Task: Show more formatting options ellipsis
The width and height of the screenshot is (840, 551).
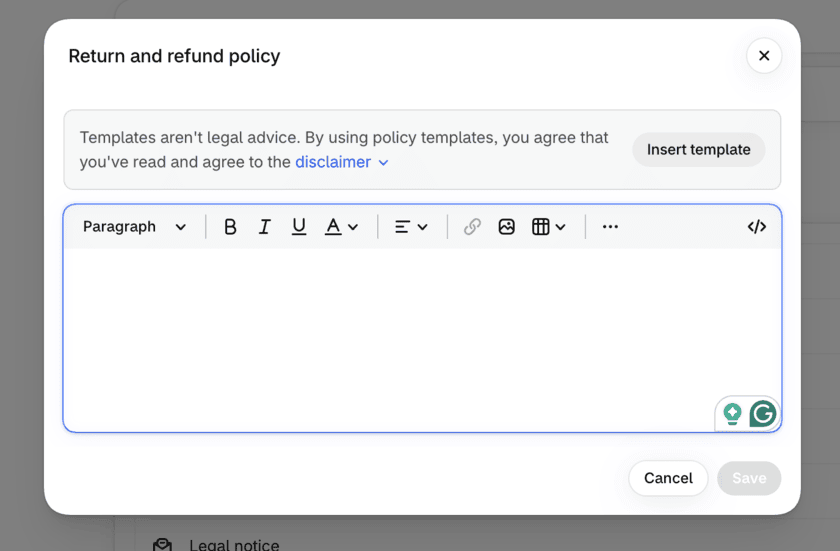Action: 610,227
